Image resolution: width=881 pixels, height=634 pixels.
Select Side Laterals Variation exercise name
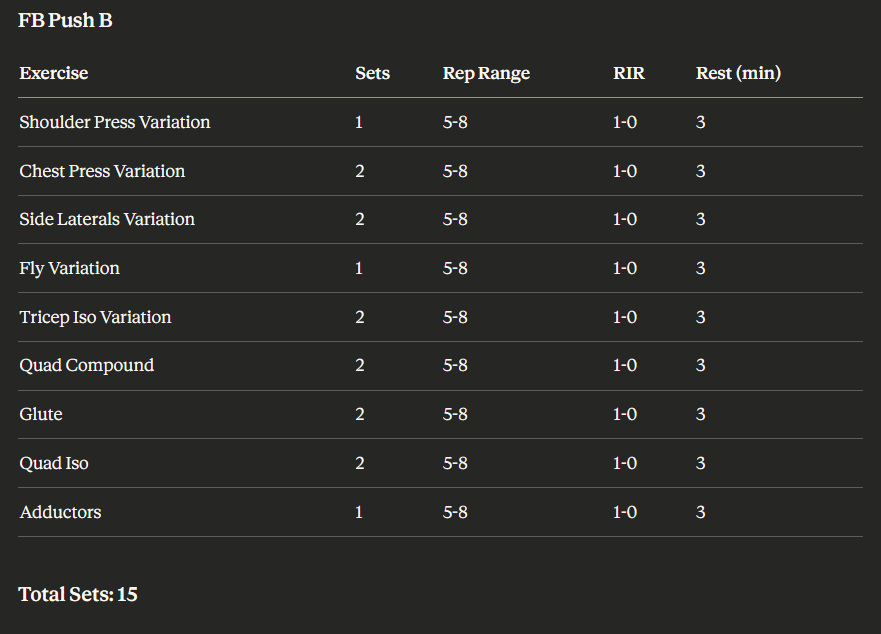(107, 219)
